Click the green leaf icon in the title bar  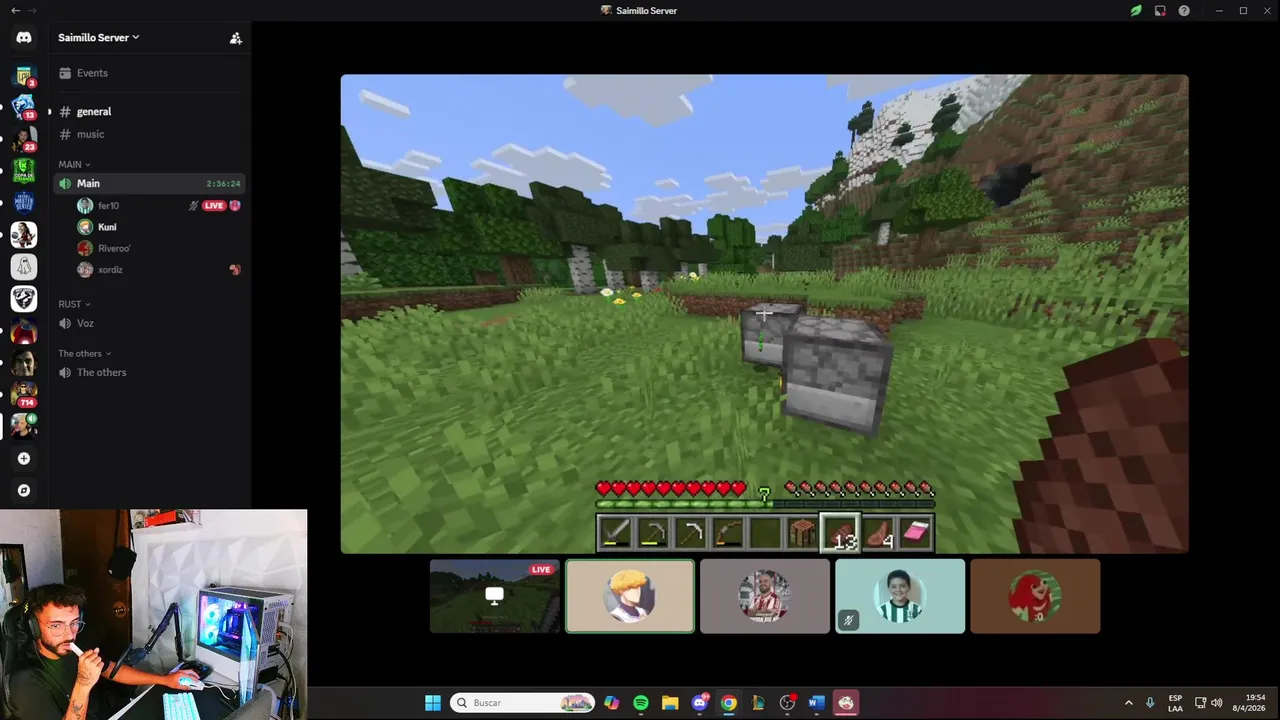1136,11
